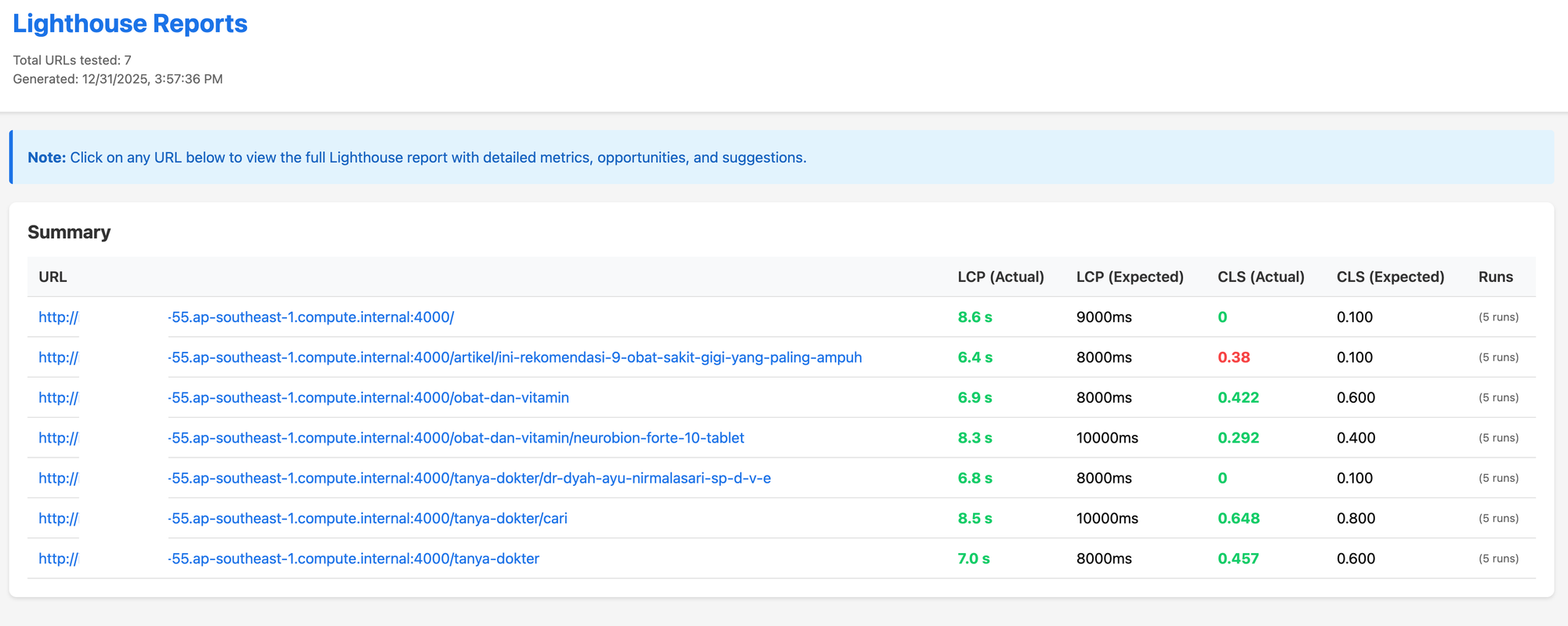Viewport: 1568px width, 626px height.
Task: Click the URL column header
Action: pyautogui.click(x=53, y=277)
